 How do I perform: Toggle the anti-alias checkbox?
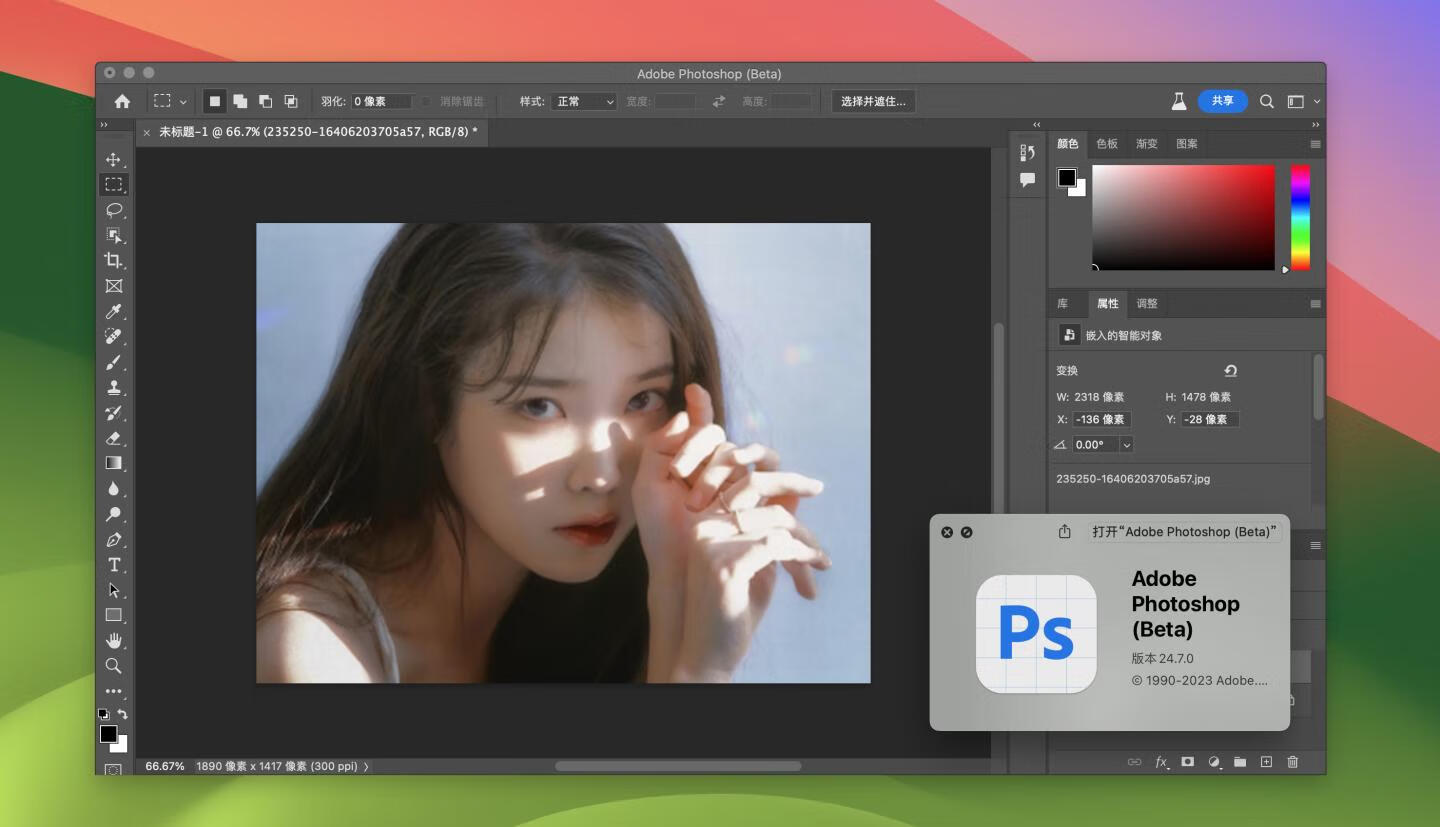[426, 101]
